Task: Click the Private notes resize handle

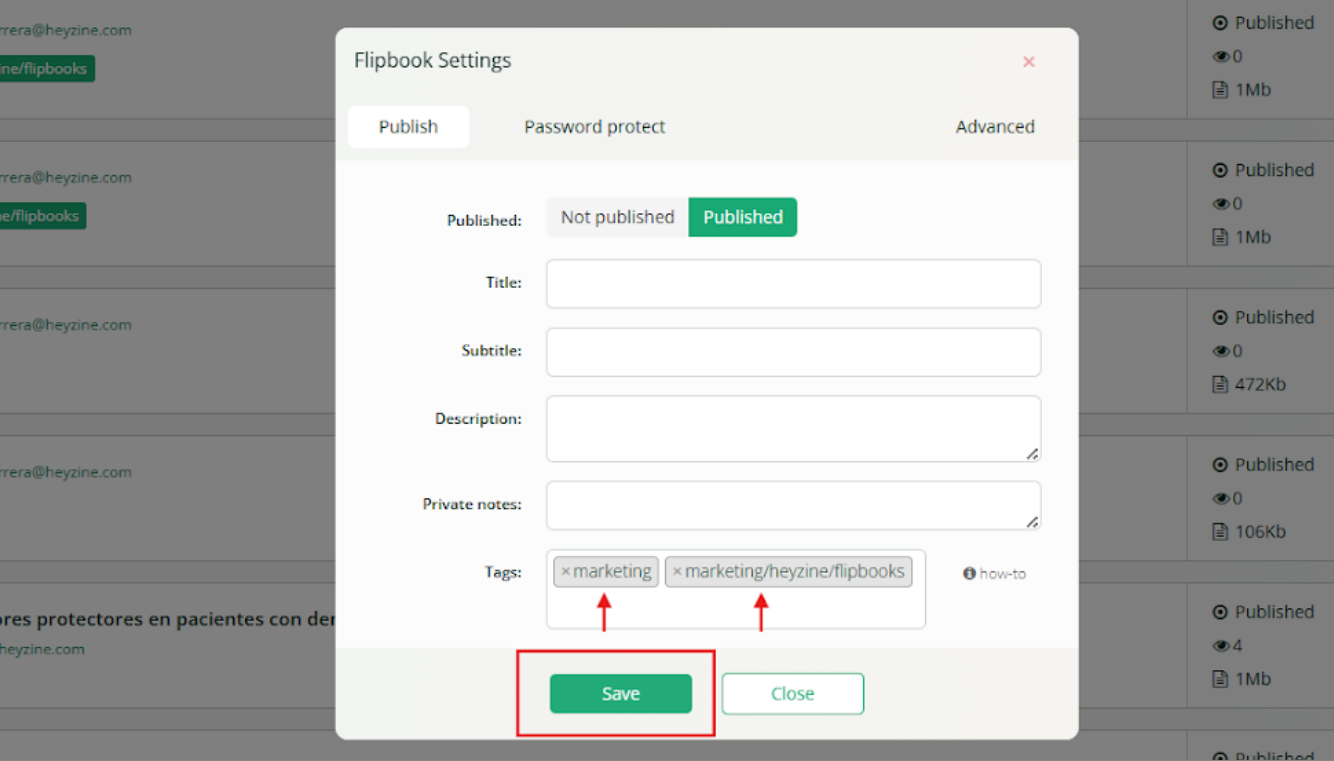Action: coord(1032,521)
